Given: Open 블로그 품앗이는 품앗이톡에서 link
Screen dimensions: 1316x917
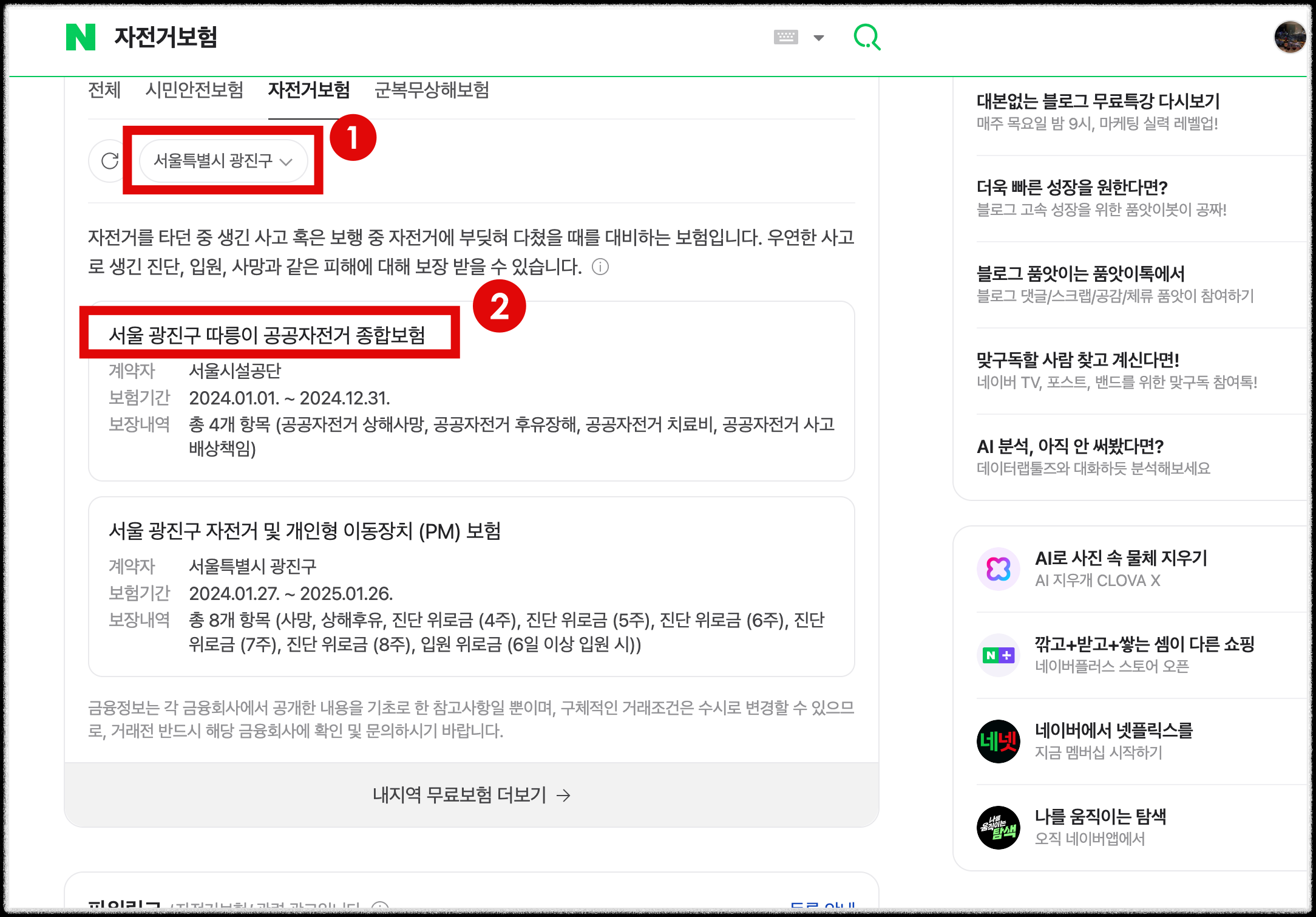Looking at the screenshot, I should 1080,273.
